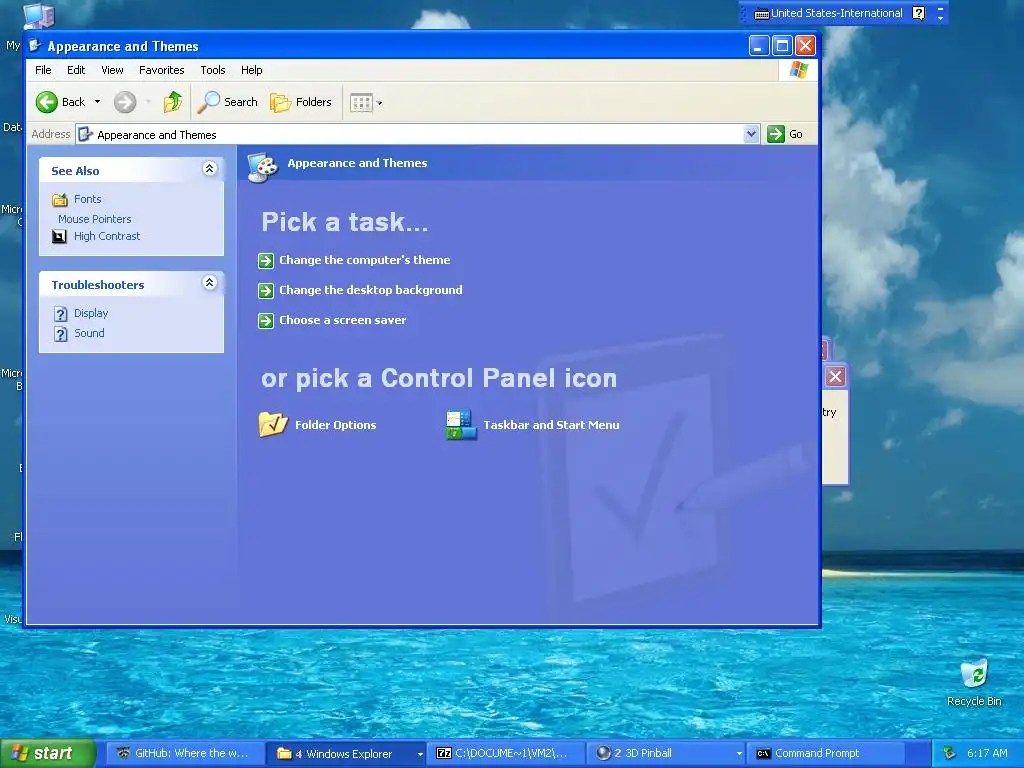Click the Windows flag logo in menu bar
This screenshot has width=1024, height=768.
point(799,70)
